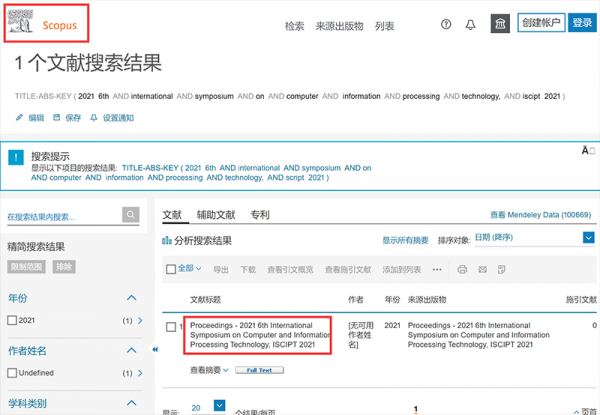Click the institution building icon
This screenshot has width=600, height=415.
500,24
